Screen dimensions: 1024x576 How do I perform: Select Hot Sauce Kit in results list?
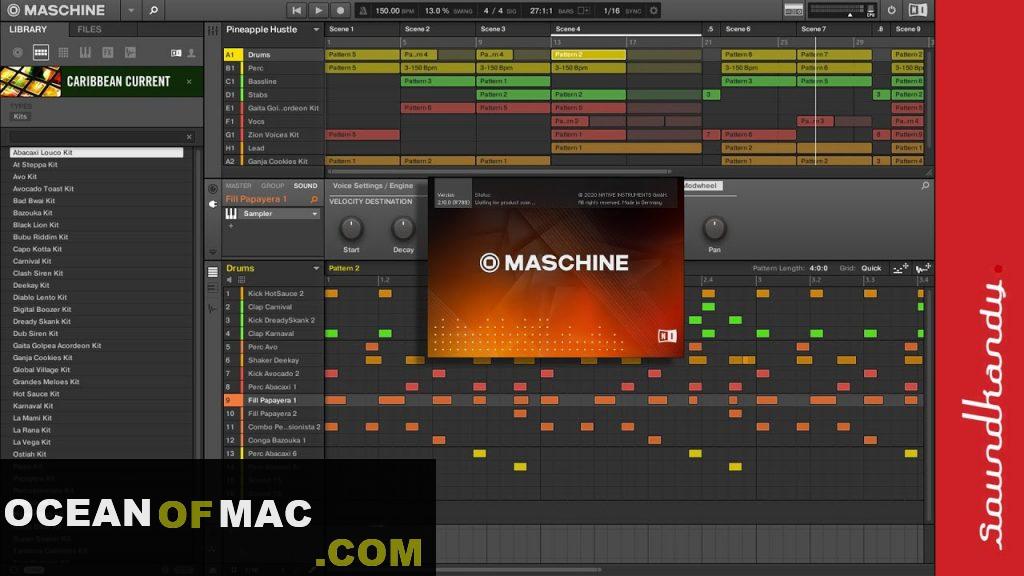coord(36,394)
